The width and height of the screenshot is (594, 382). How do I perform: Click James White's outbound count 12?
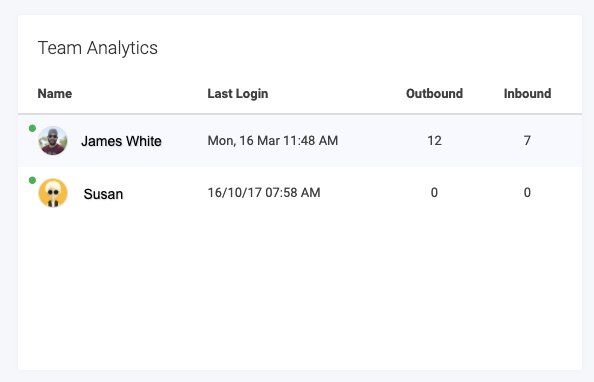[x=434, y=141]
